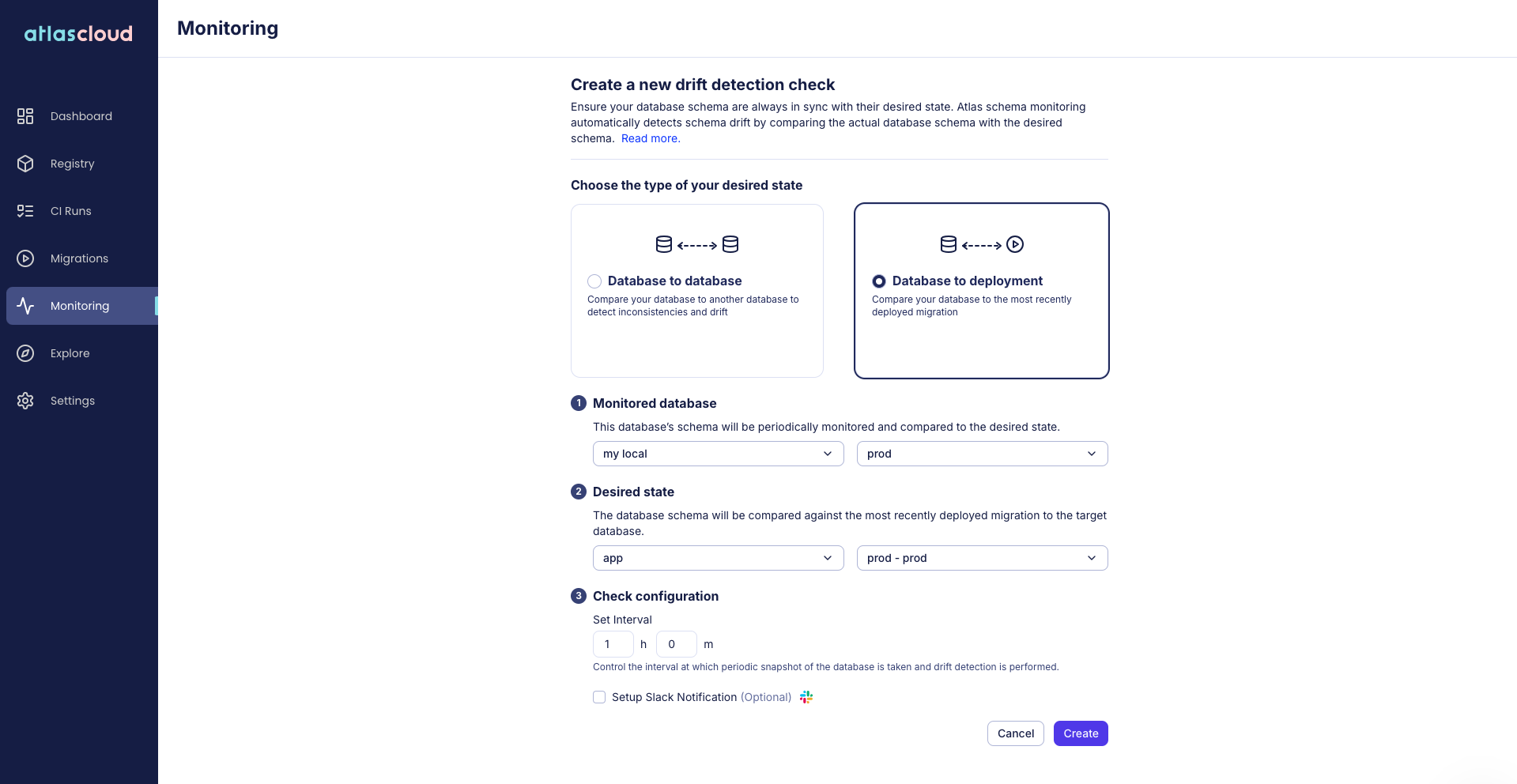Open the 'my local' database dropdown

pyautogui.click(x=717, y=454)
